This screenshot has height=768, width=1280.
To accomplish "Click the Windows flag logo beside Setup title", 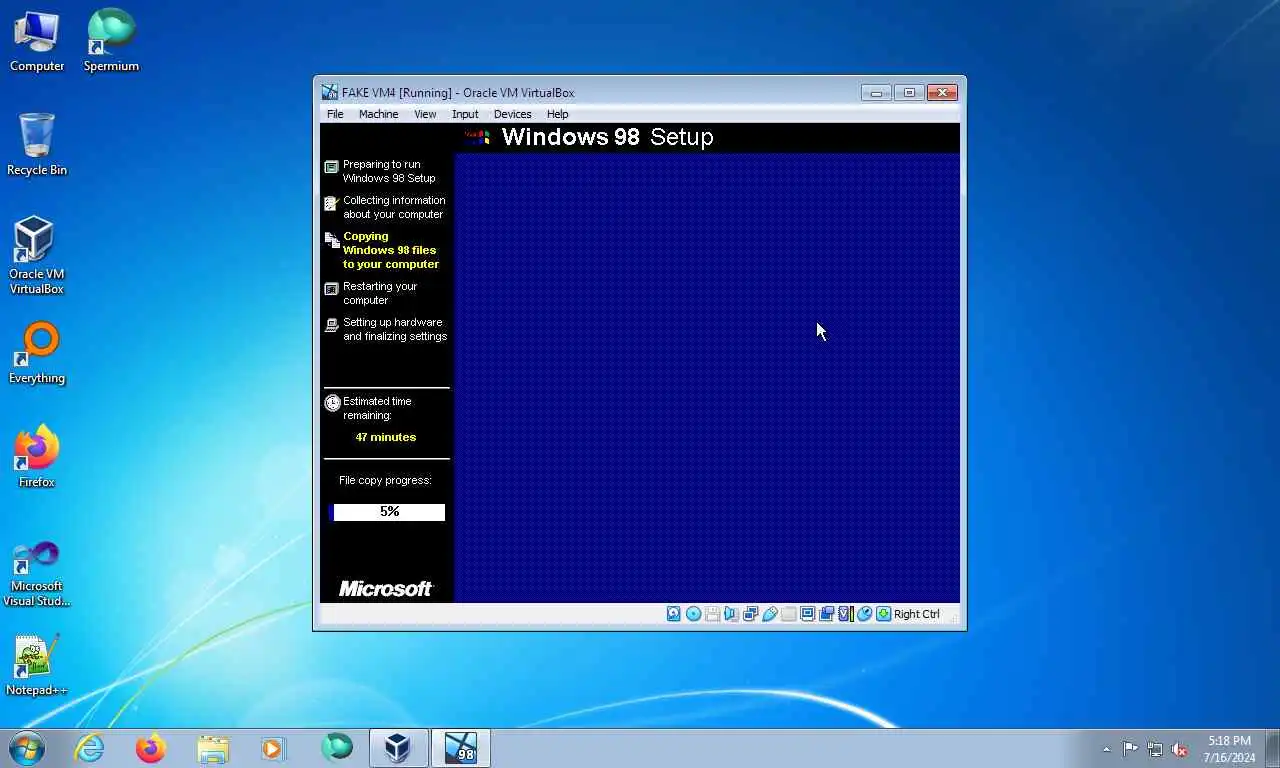I will [478, 137].
